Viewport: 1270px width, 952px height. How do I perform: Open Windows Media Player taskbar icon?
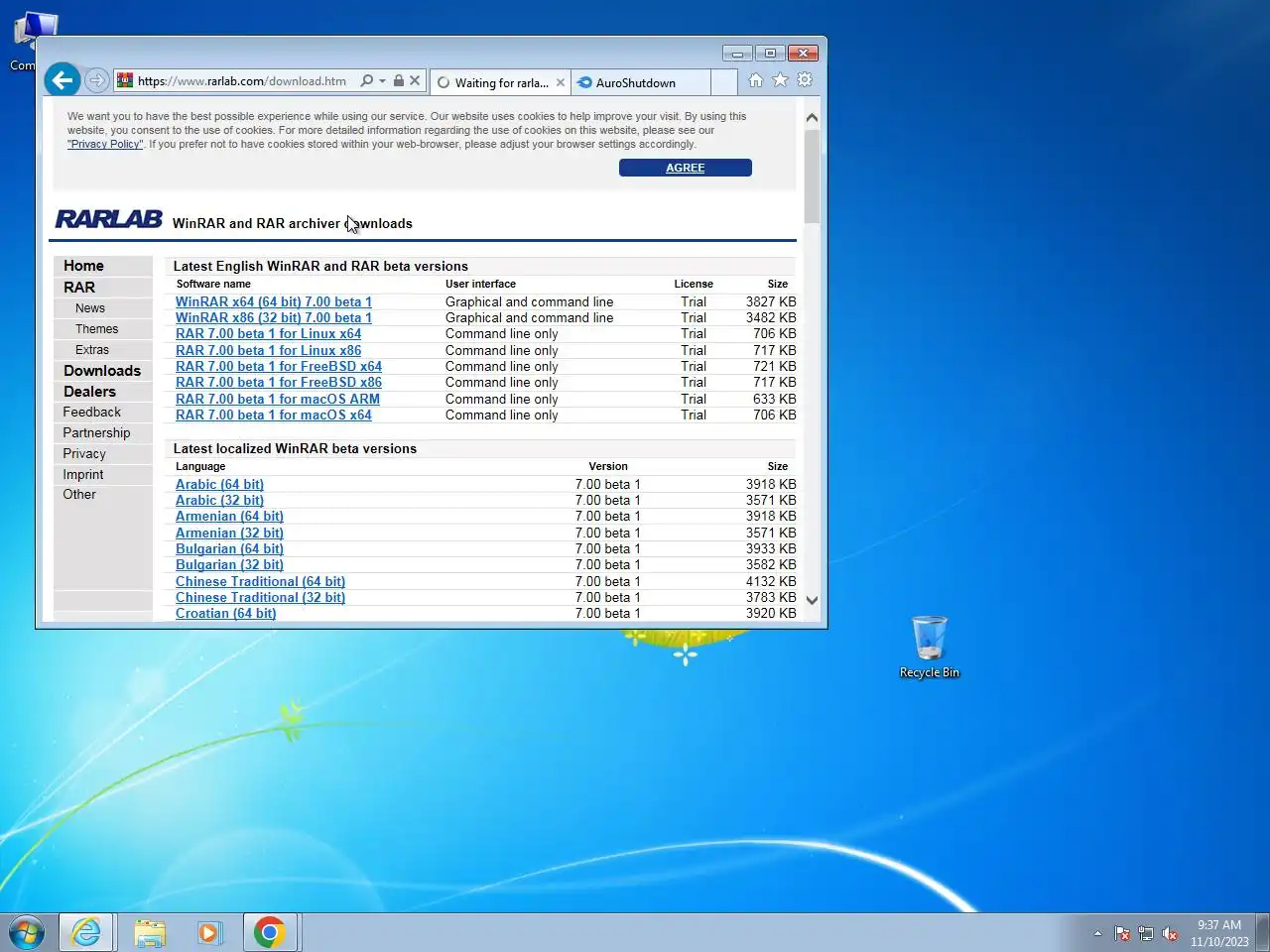209,932
